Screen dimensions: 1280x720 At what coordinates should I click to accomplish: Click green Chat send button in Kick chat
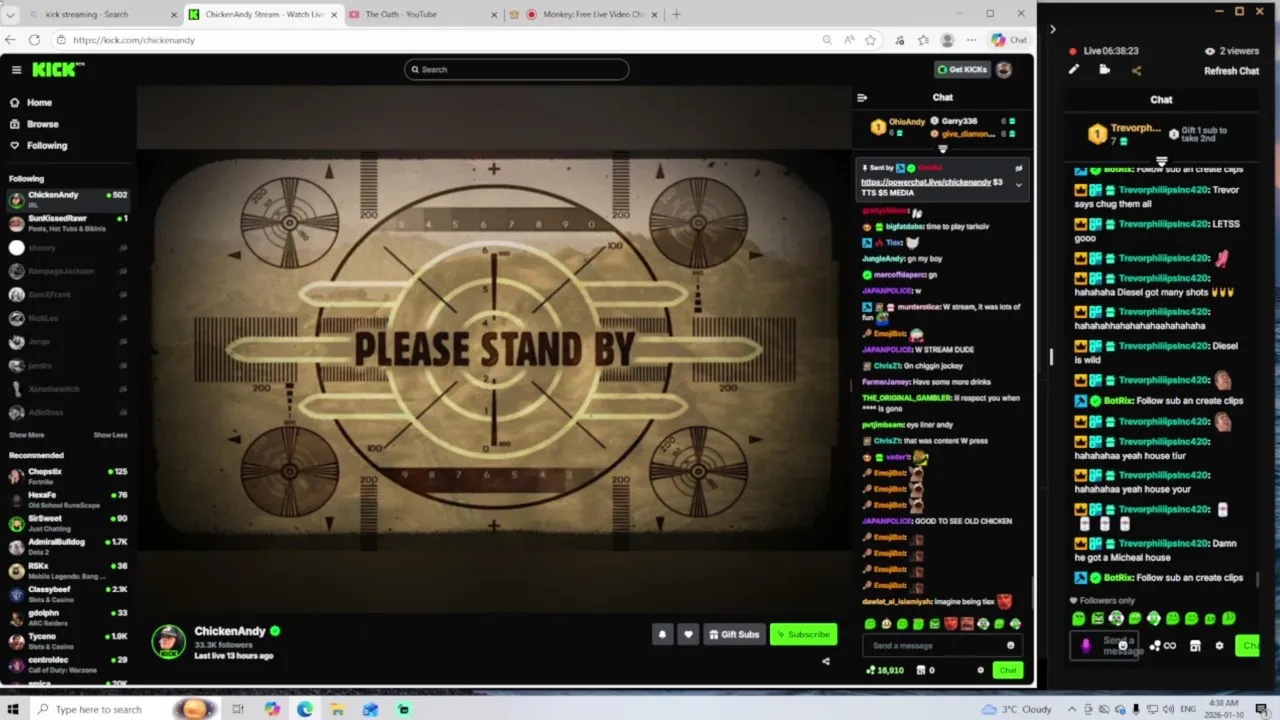pos(1007,670)
